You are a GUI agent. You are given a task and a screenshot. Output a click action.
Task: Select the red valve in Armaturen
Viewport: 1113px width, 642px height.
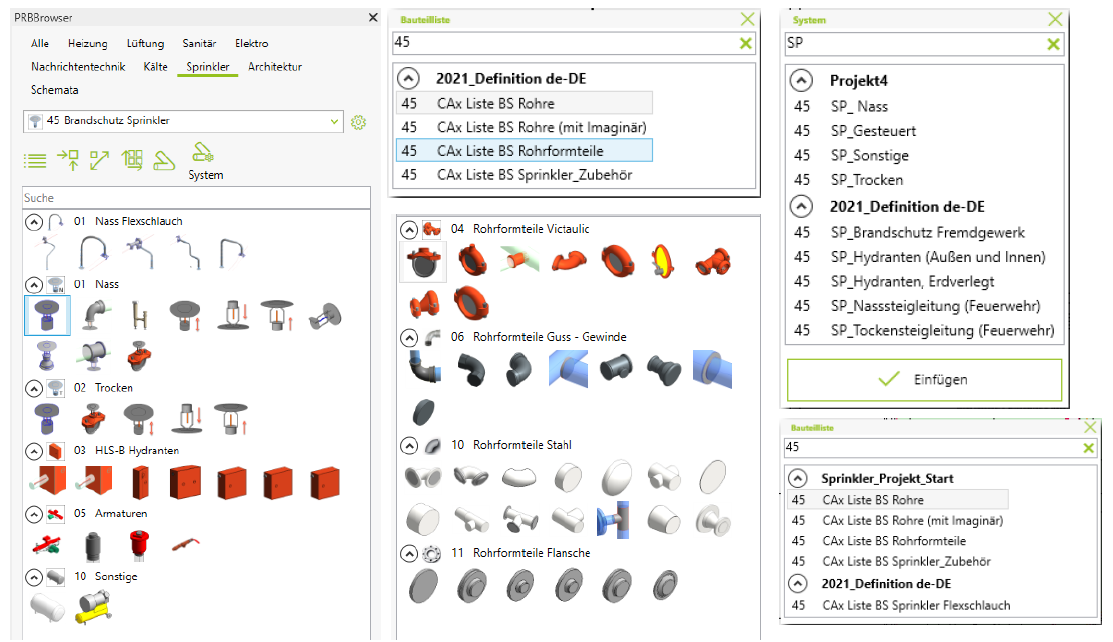pyautogui.click(x=48, y=545)
